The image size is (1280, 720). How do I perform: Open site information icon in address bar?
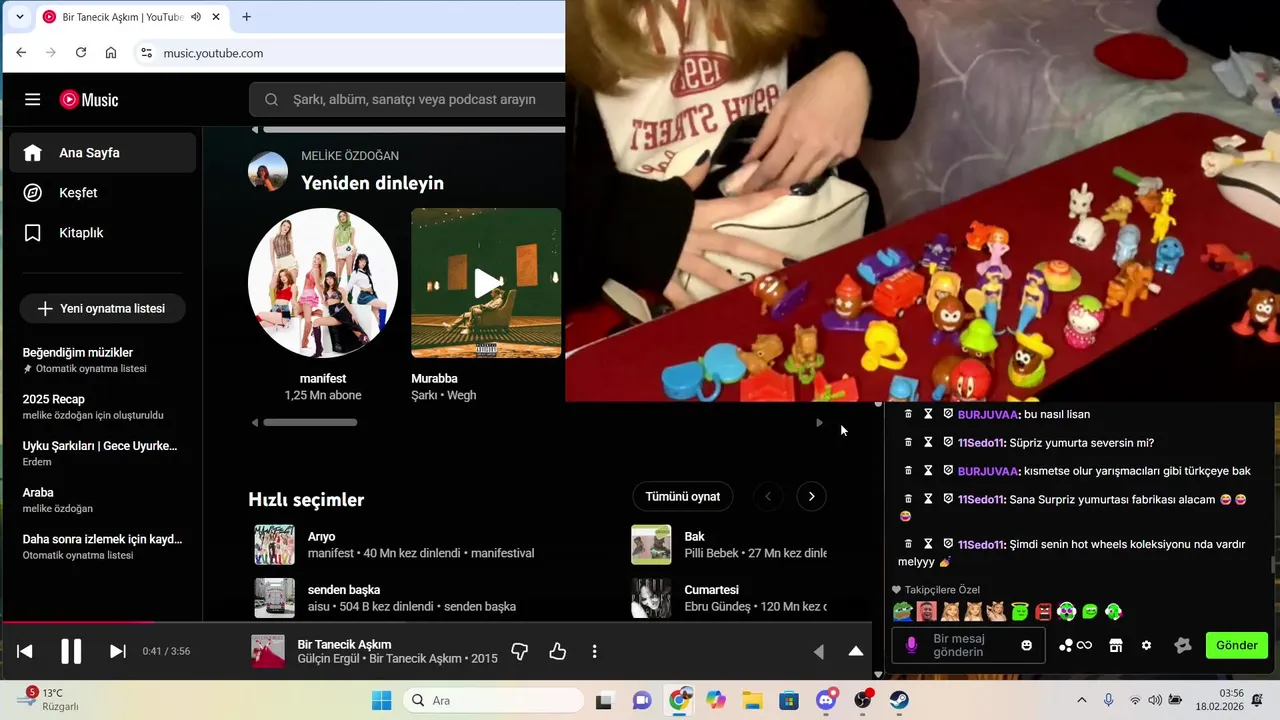(146, 53)
